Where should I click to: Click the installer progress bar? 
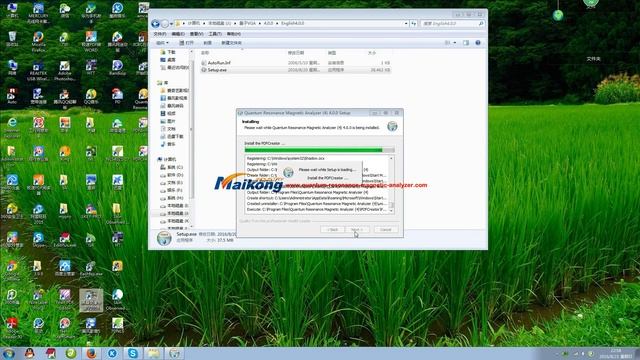(x=319, y=150)
